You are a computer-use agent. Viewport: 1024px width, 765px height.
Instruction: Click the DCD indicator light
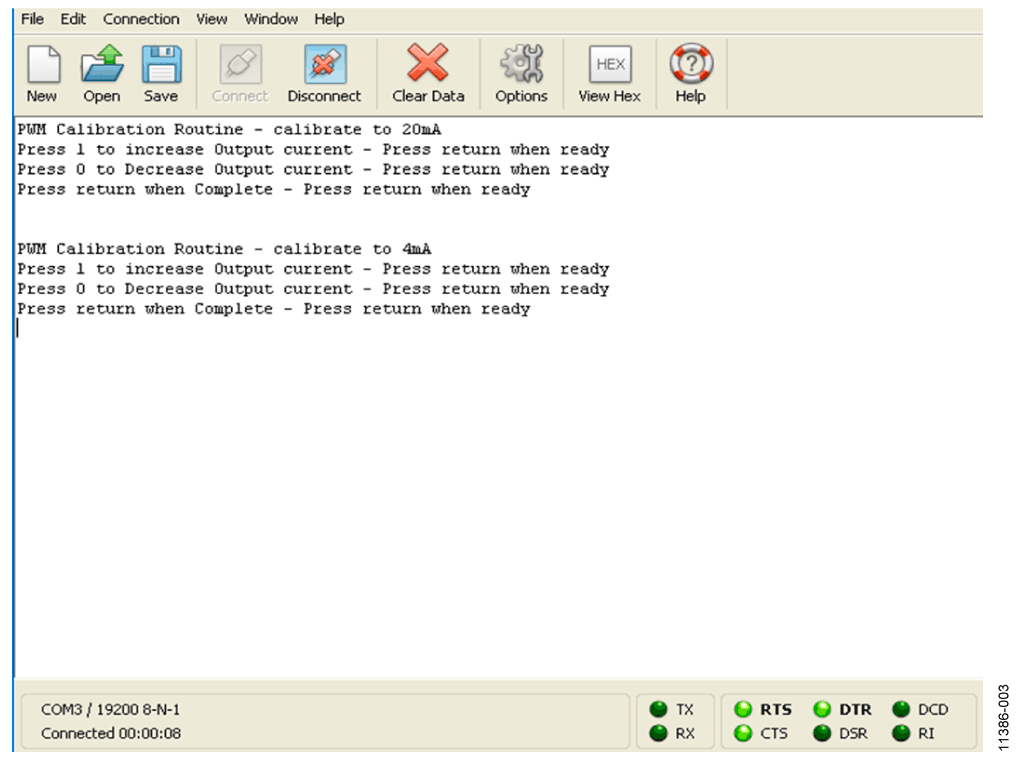tap(901, 709)
